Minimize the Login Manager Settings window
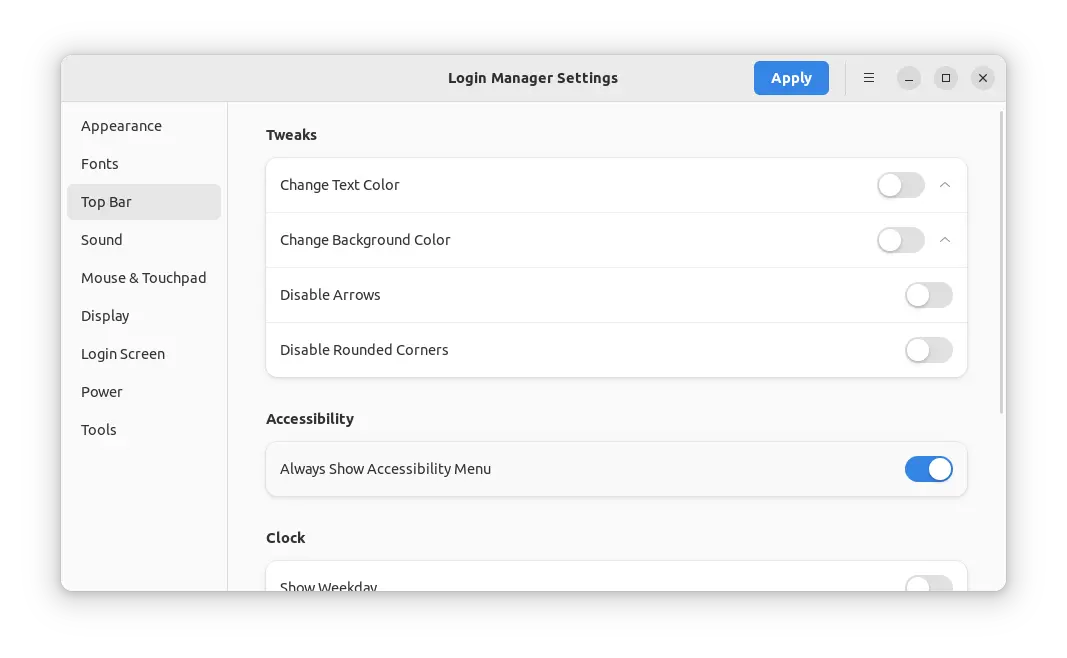The height and width of the screenshot is (658, 1067). [908, 78]
